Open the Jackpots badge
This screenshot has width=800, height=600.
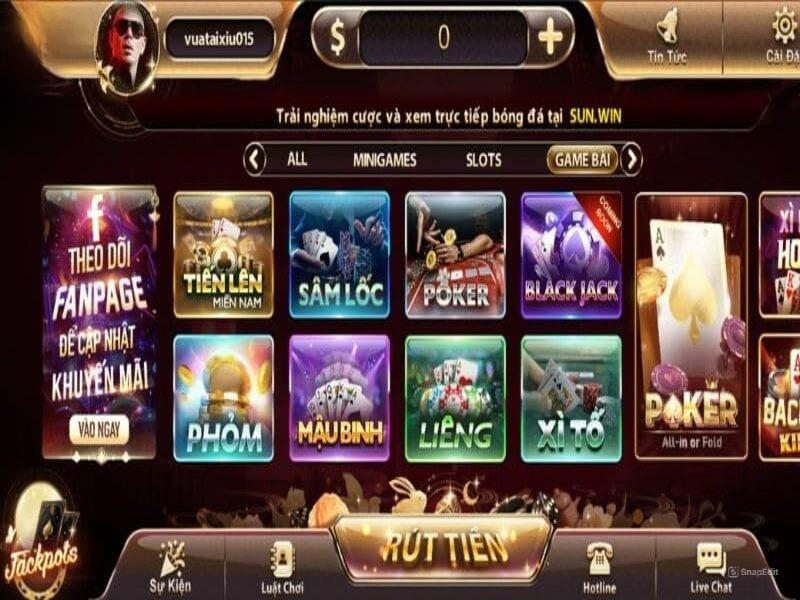(41, 543)
